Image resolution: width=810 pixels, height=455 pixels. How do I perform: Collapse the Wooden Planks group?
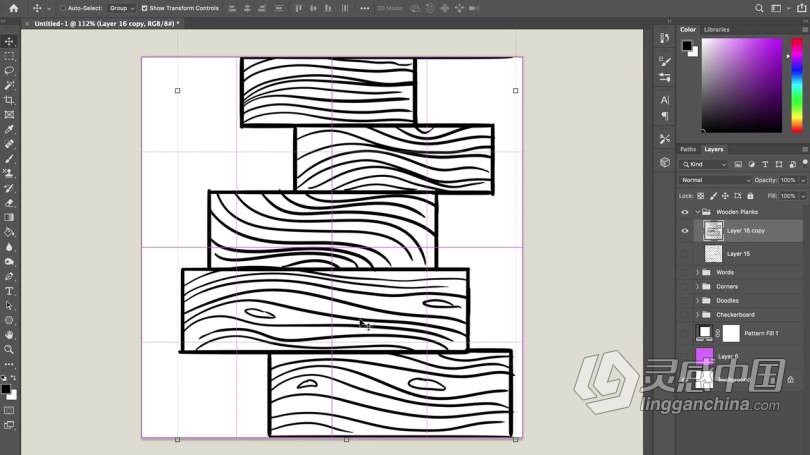697,212
